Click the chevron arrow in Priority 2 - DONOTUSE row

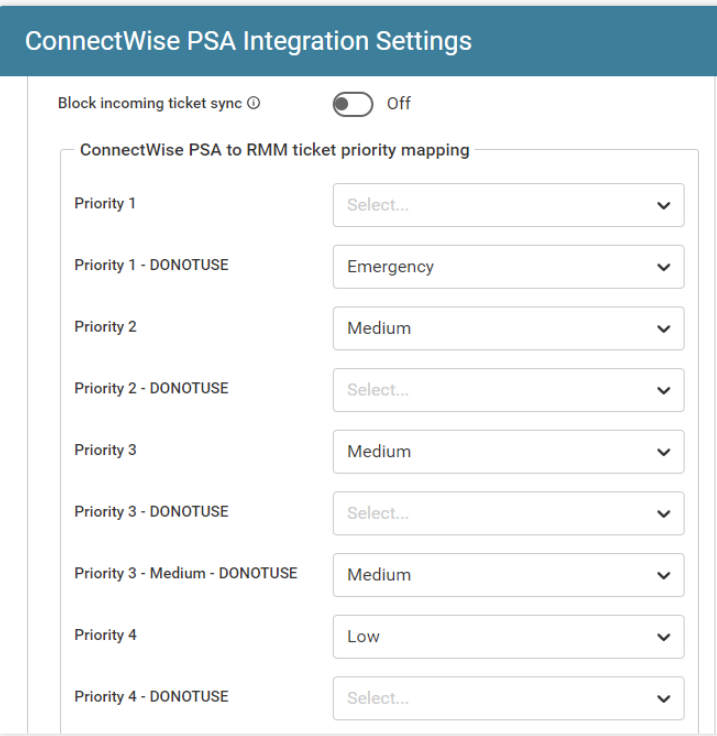coord(663,390)
